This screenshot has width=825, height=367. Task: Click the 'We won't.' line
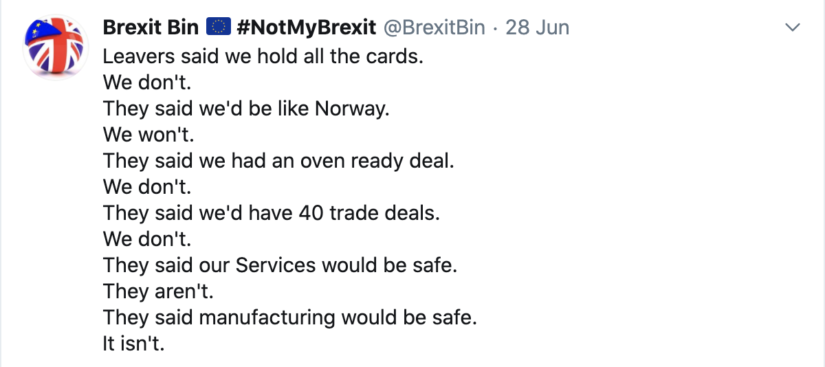tap(149, 135)
